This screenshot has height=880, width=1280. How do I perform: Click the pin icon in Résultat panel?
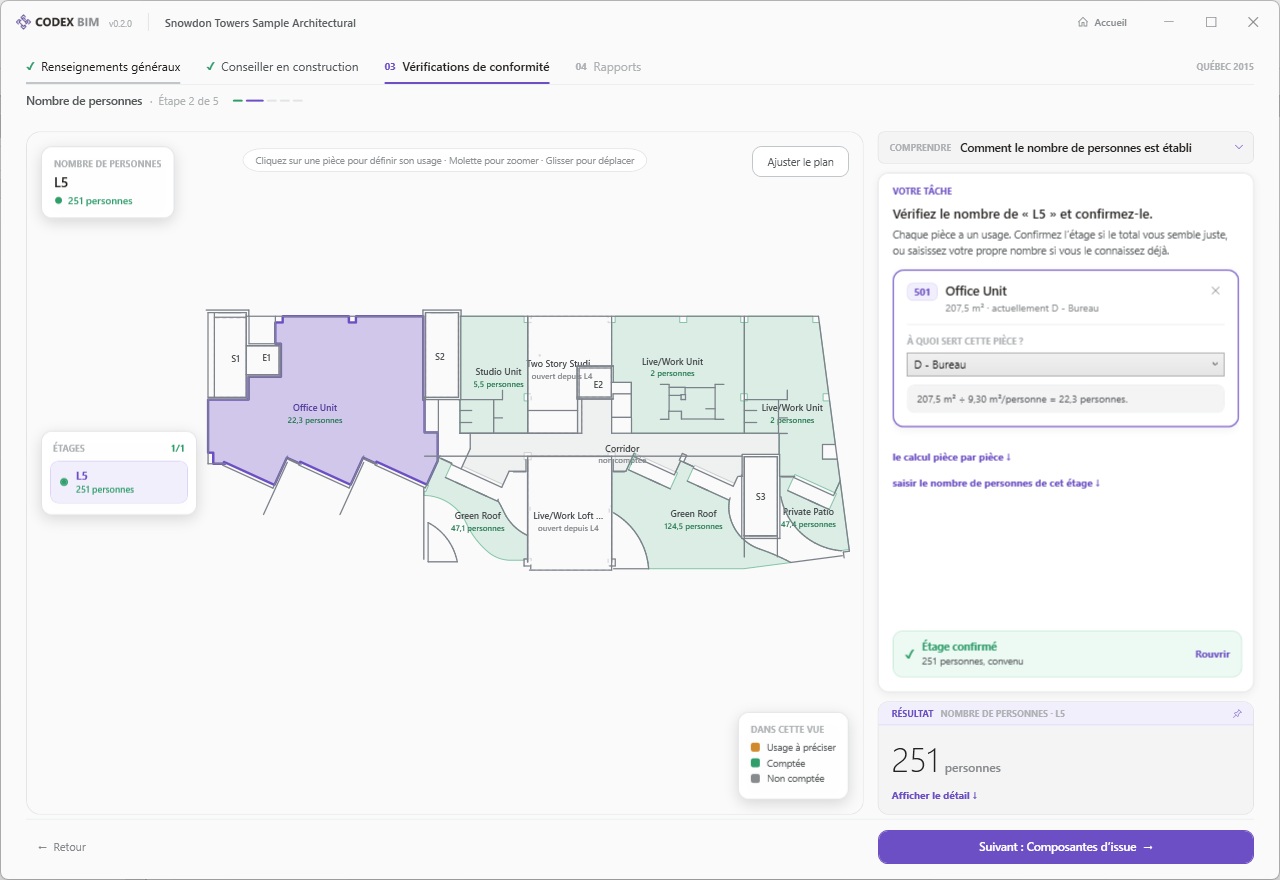(x=1237, y=714)
